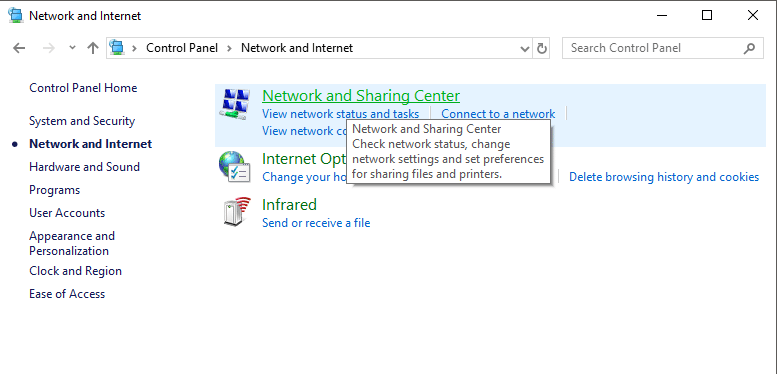
Task: Click the Internet Options globe icon
Action: click(235, 167)
